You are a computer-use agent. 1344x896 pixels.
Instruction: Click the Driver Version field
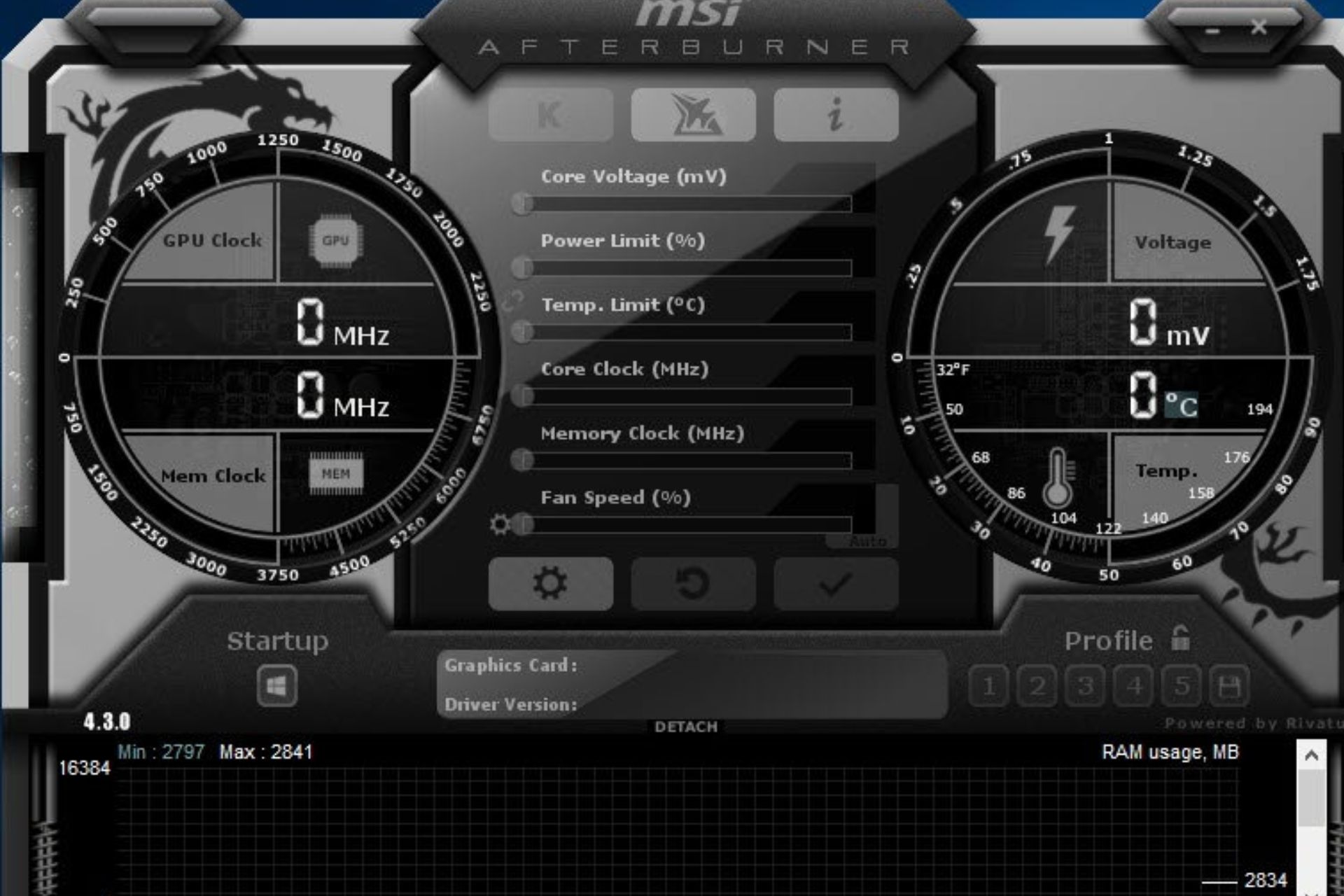pyautogui.click(x=693, y=704)
